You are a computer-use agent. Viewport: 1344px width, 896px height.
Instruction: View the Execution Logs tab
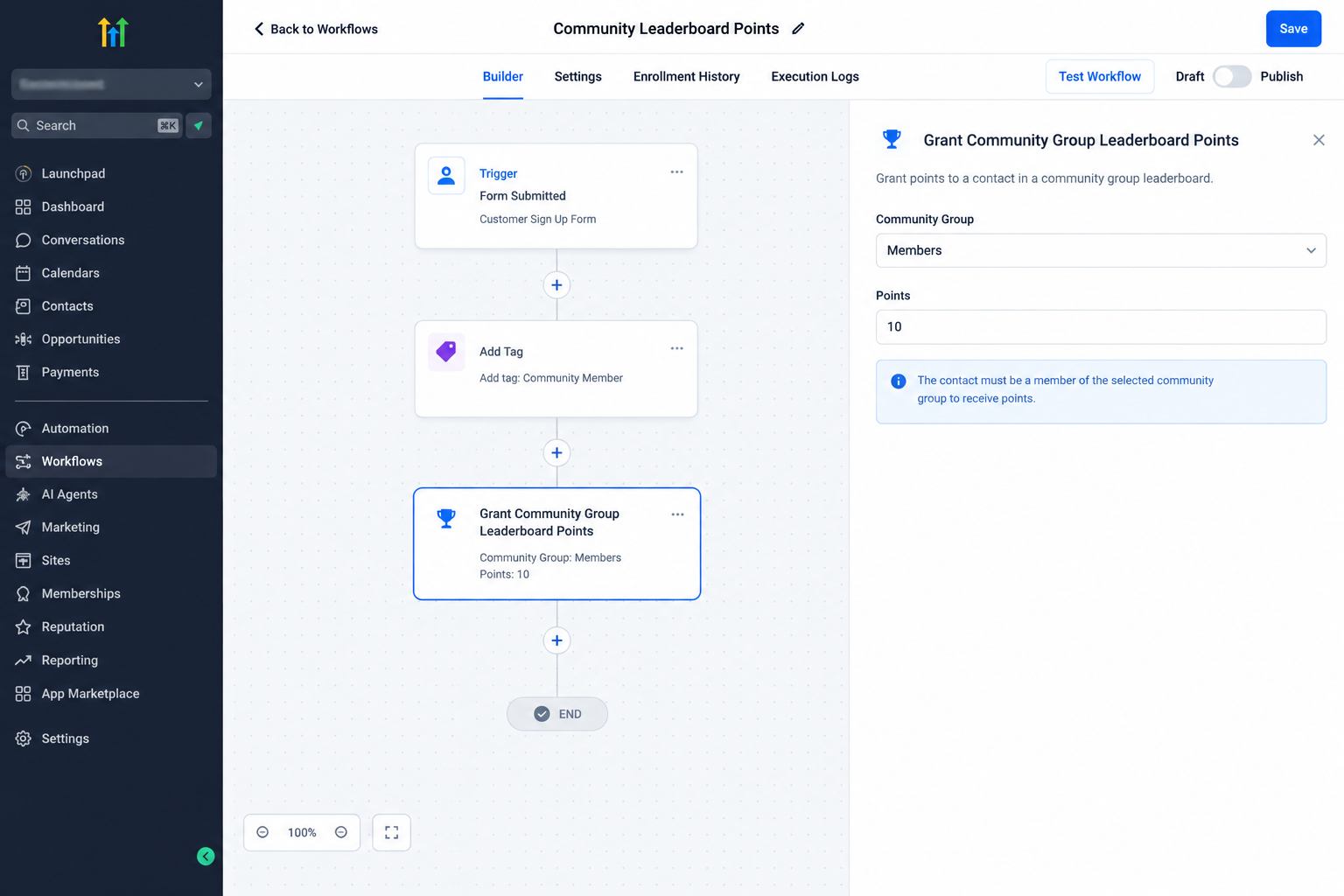pos(815,77)
